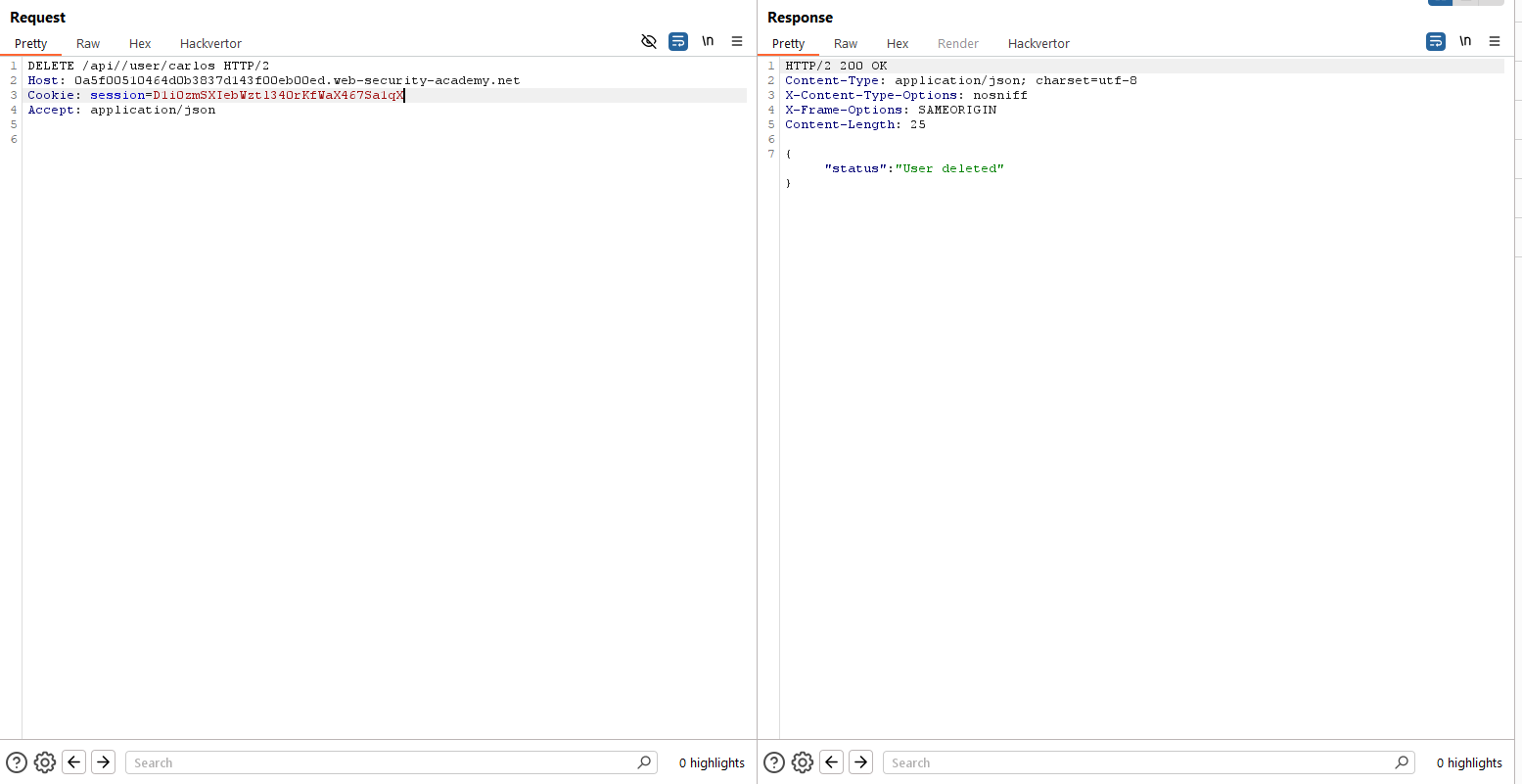This screenshot has height=784, width=1522.
Task: Click the magnifier icon in Request search
Action: pyautogui.click(x=644, y=762)
